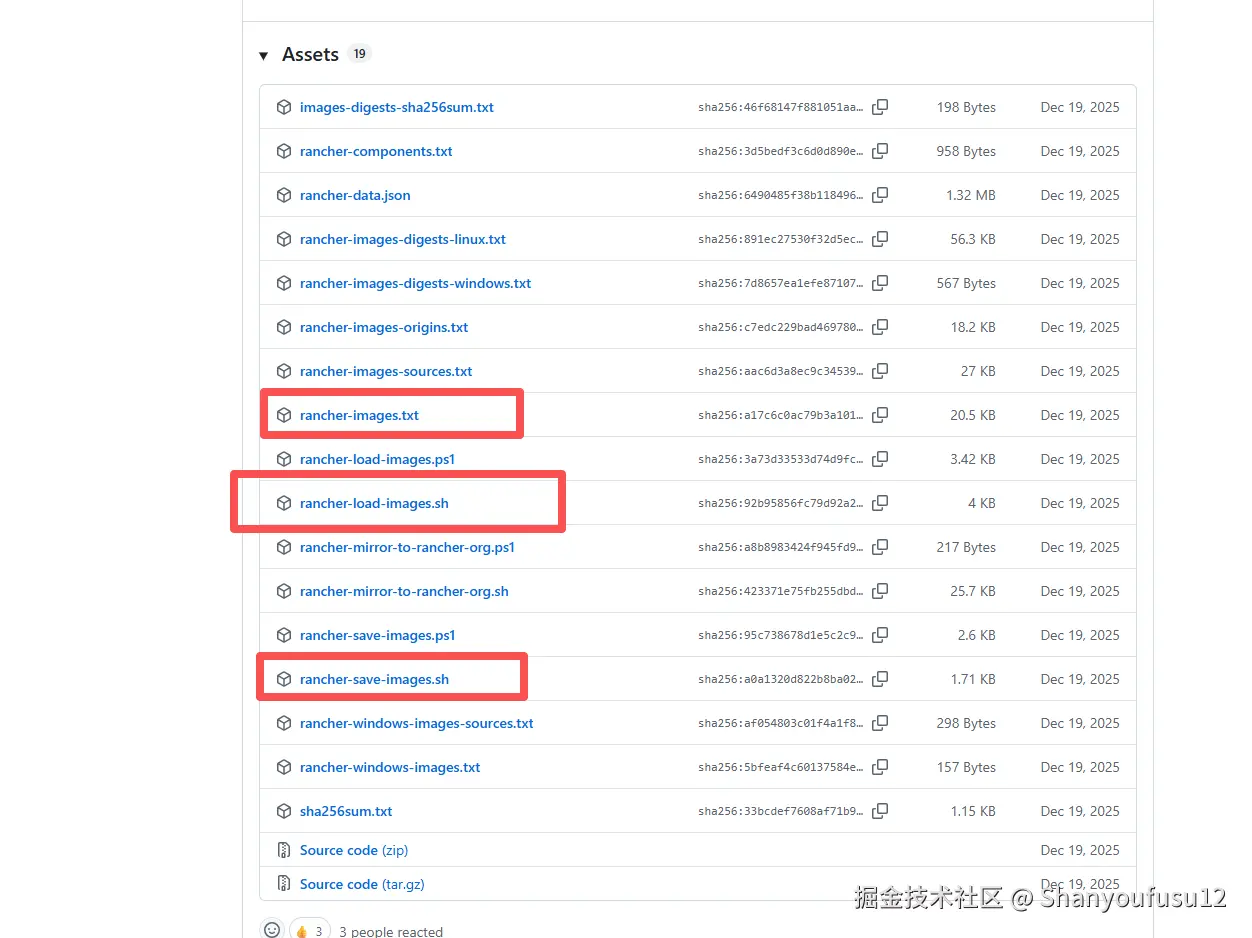
Task: Copy sha256 of rancher-mirror-to-rancher-org.sh
Action: [880, 591]
